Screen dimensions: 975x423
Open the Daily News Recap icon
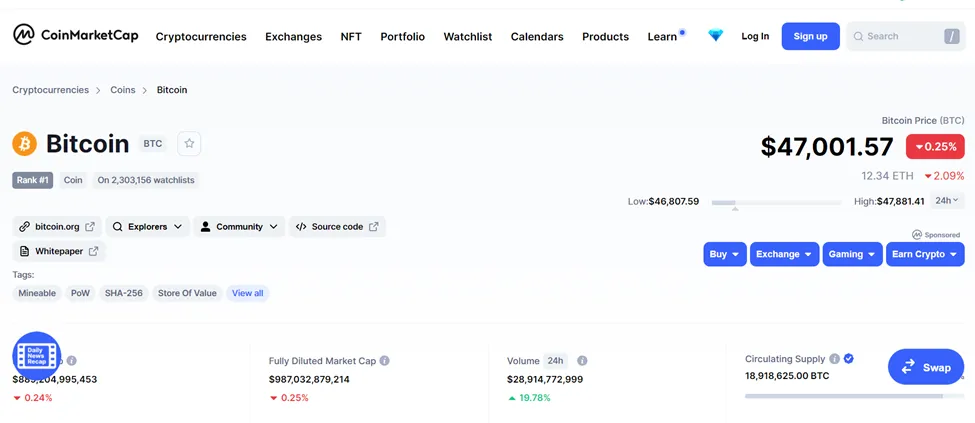(x=37, y=356)
